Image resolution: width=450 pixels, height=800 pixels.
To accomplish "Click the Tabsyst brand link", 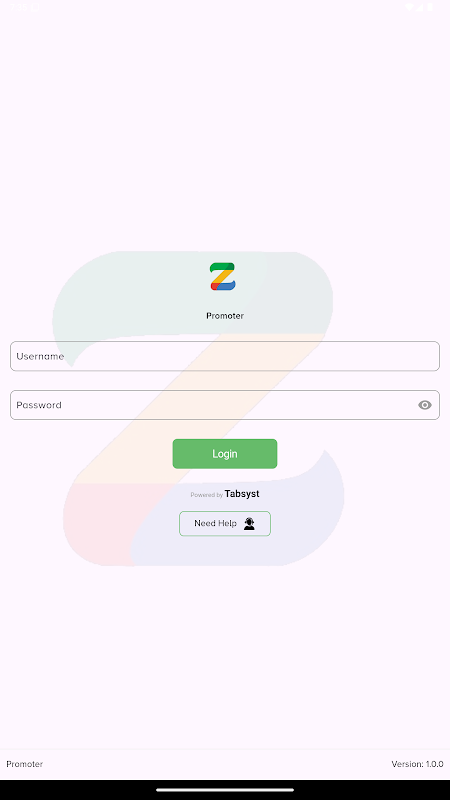I will 242,494.
